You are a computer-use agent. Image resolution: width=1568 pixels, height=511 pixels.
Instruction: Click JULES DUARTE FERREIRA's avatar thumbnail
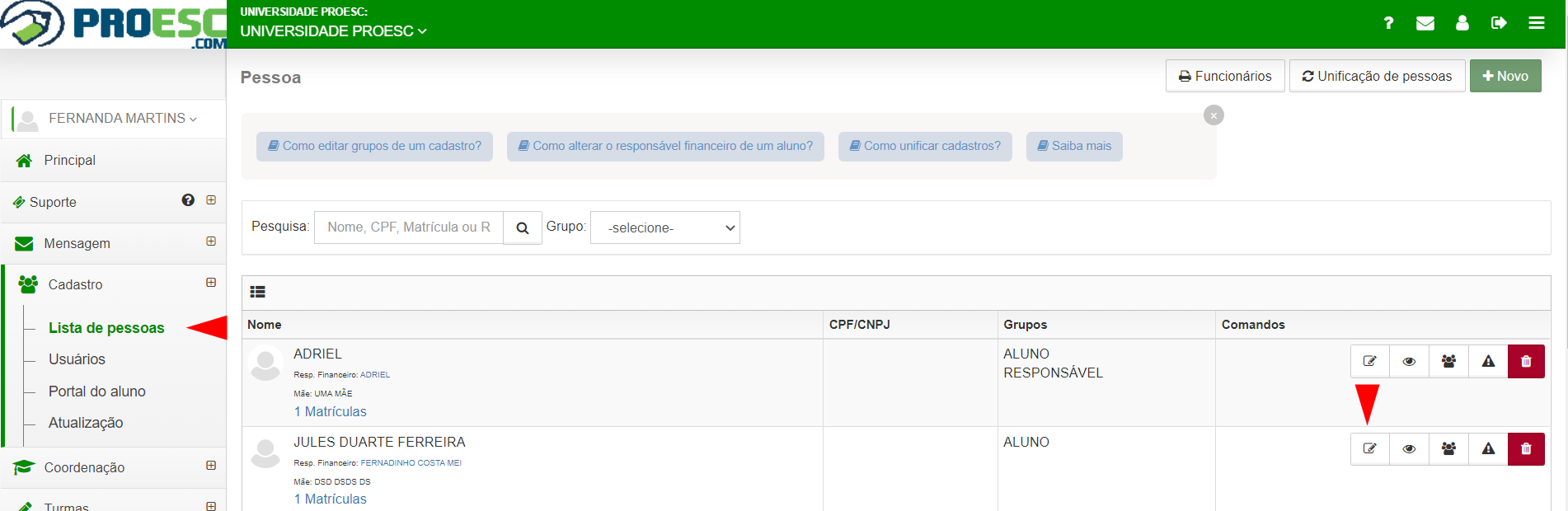click(265, 452)
